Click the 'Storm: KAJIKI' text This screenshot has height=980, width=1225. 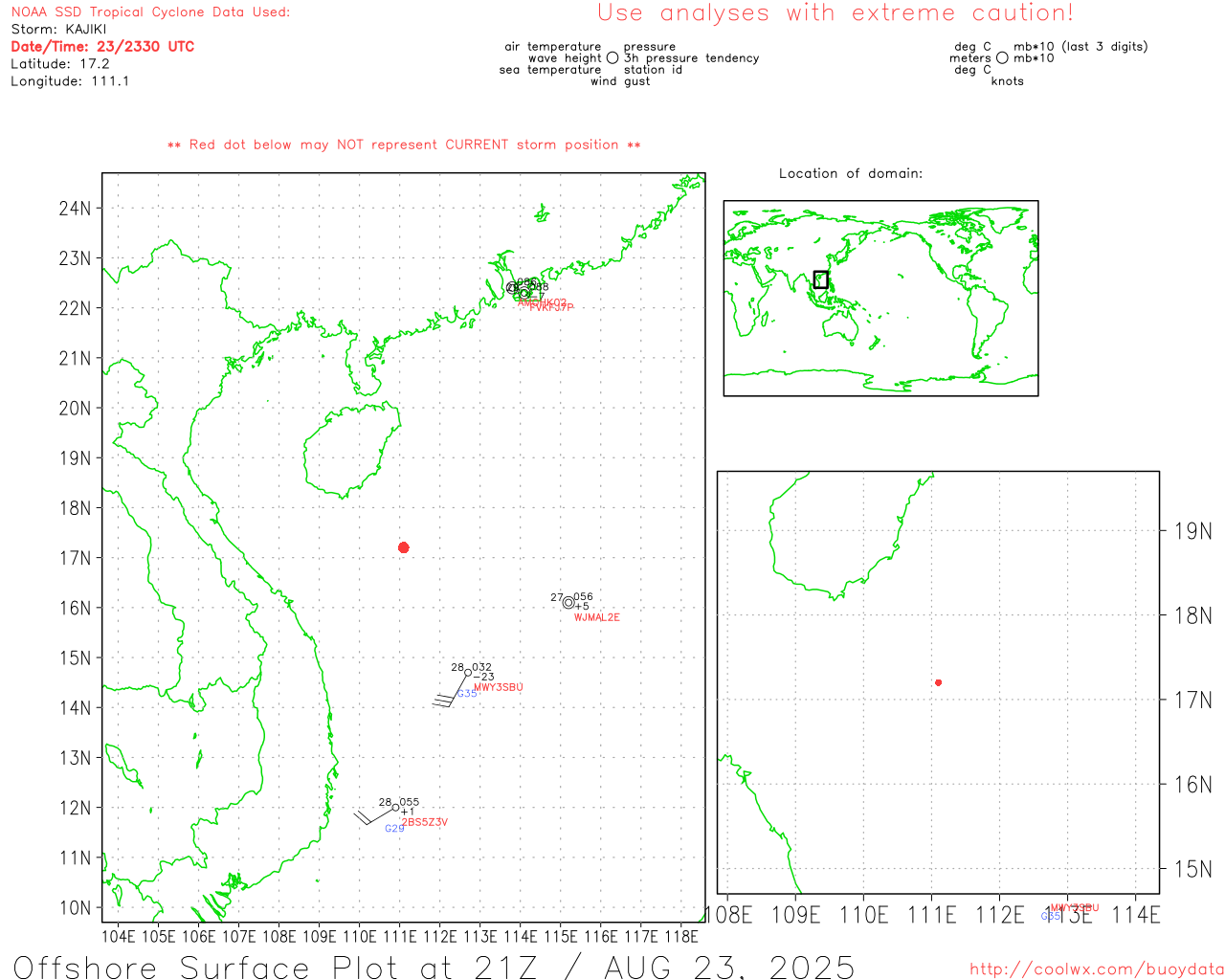pos(59,30)
